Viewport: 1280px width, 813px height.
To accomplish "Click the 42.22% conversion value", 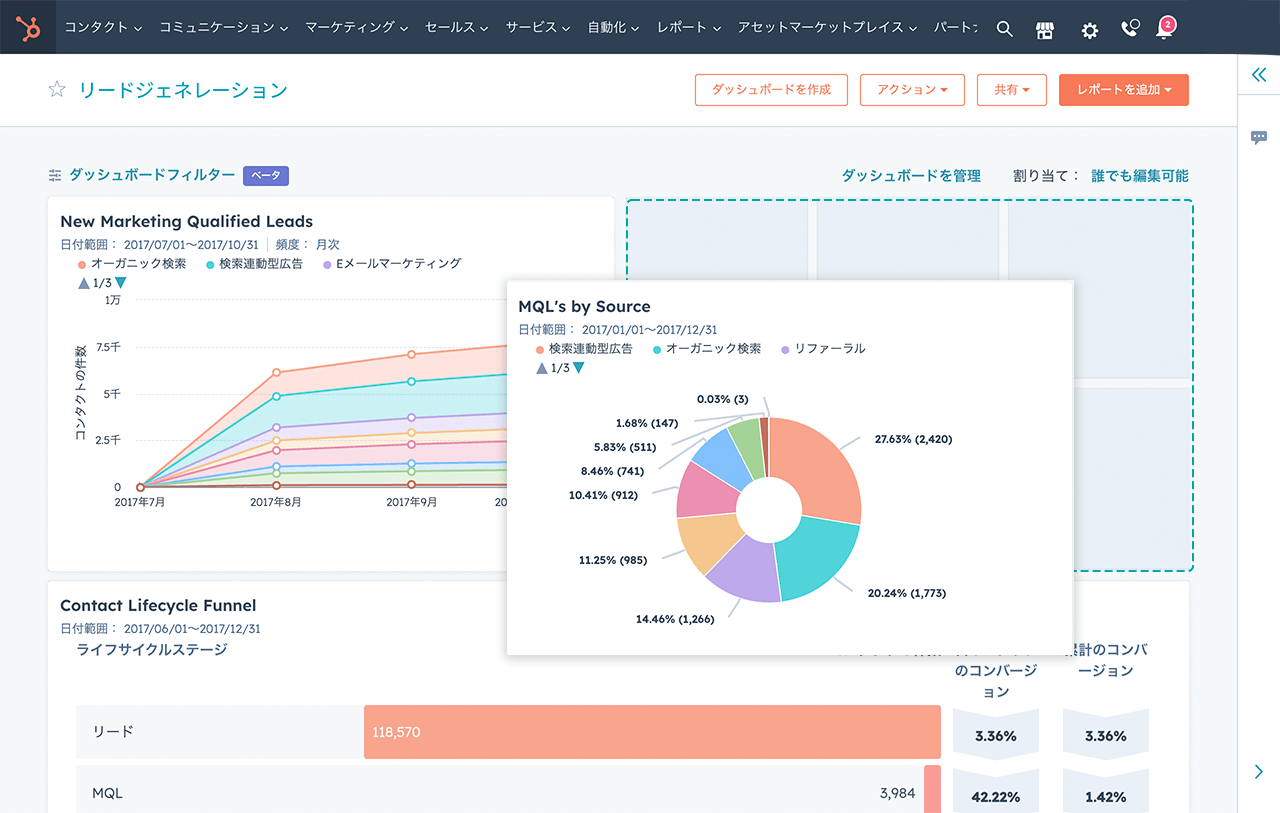I will 996,797.
